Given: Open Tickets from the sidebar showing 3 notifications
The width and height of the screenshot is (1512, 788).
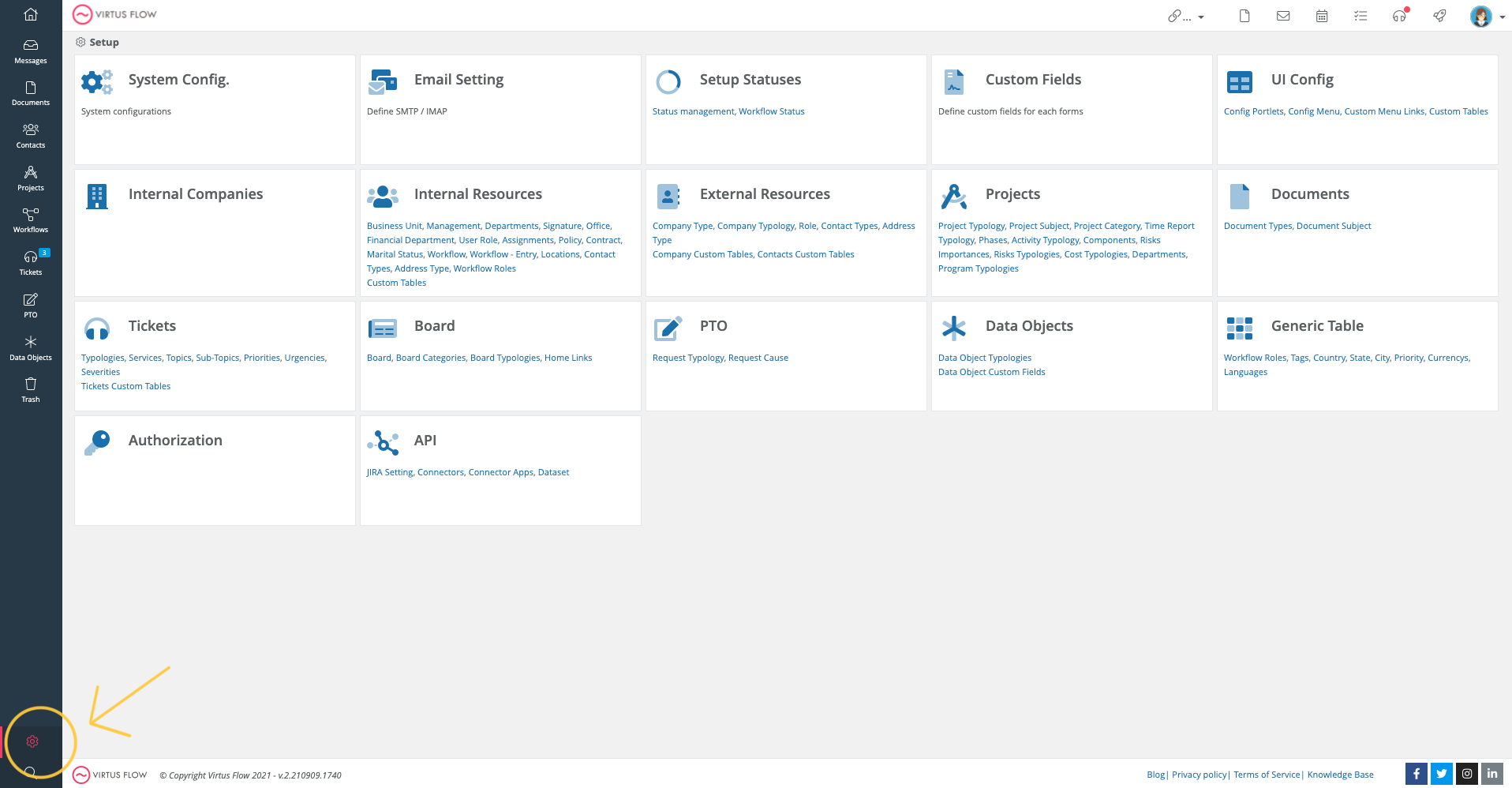Looking at the screenshot, I should tap(30, 261).
